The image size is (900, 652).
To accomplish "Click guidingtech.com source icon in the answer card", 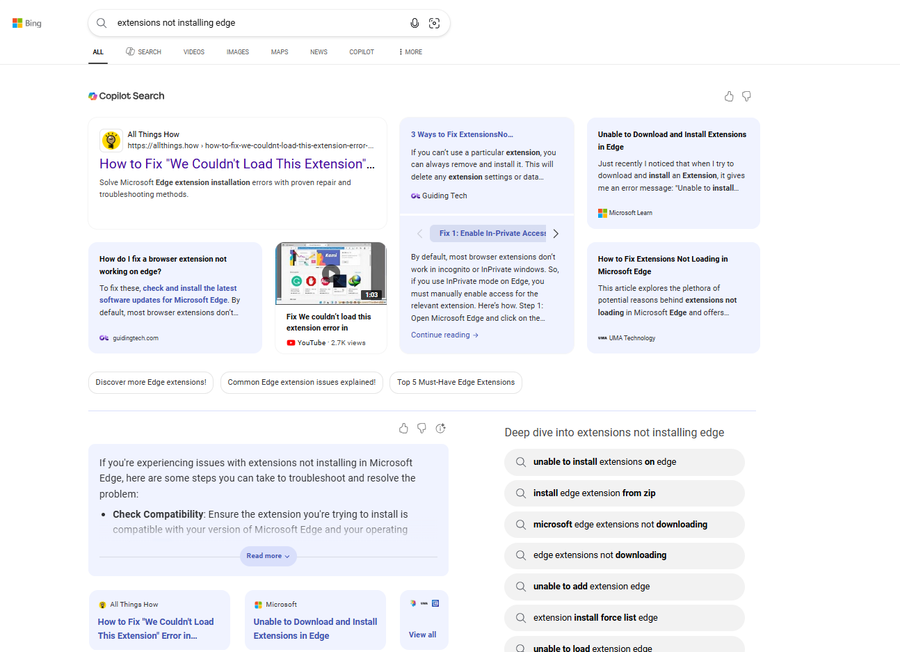I will (104, 338).
